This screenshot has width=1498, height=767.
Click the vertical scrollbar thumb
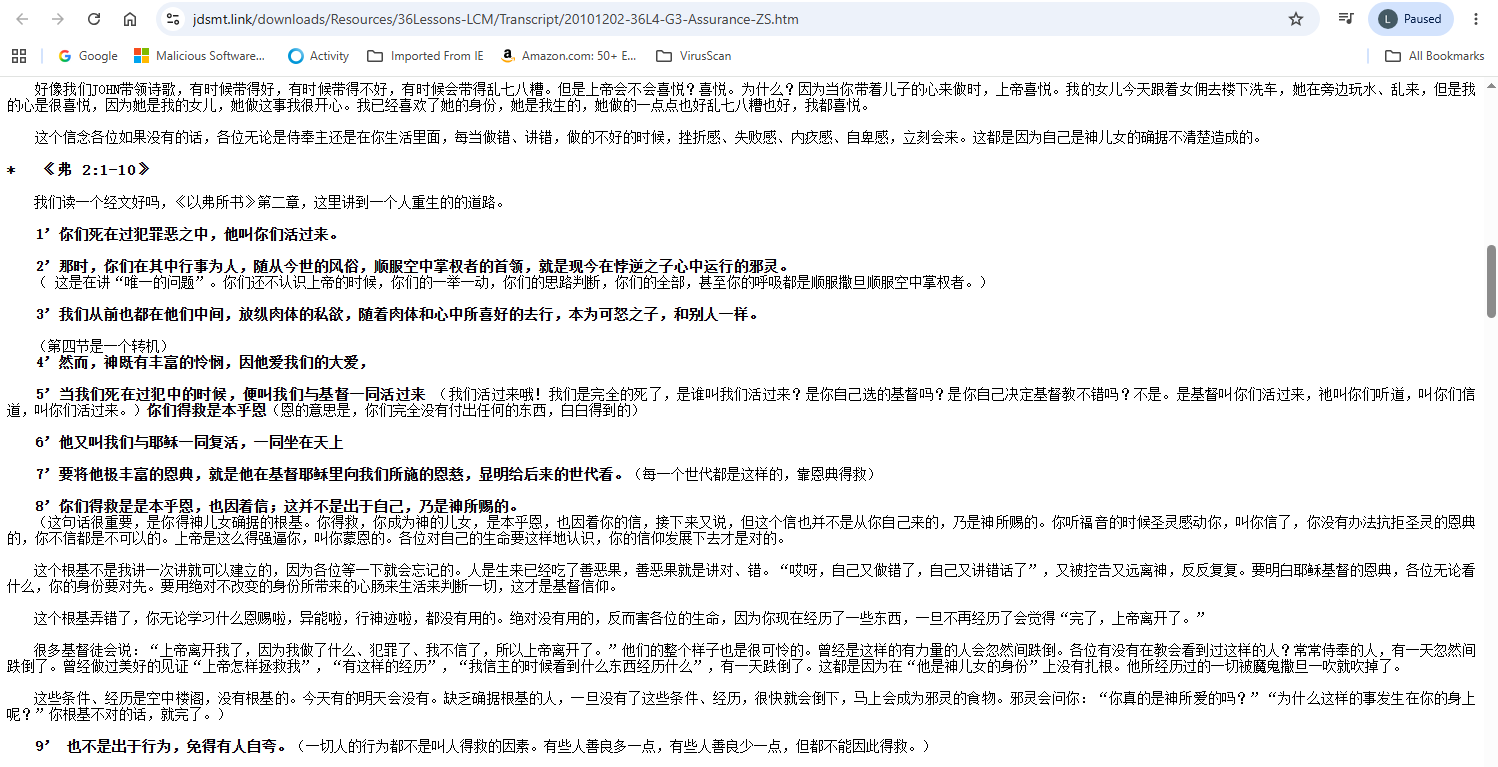[x=1491, y=281]
